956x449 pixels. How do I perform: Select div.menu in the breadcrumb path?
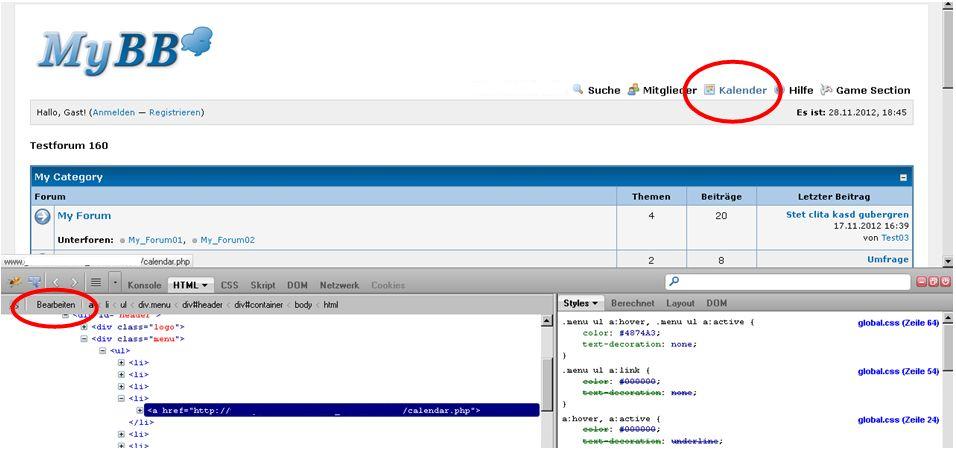pos(153,304)
